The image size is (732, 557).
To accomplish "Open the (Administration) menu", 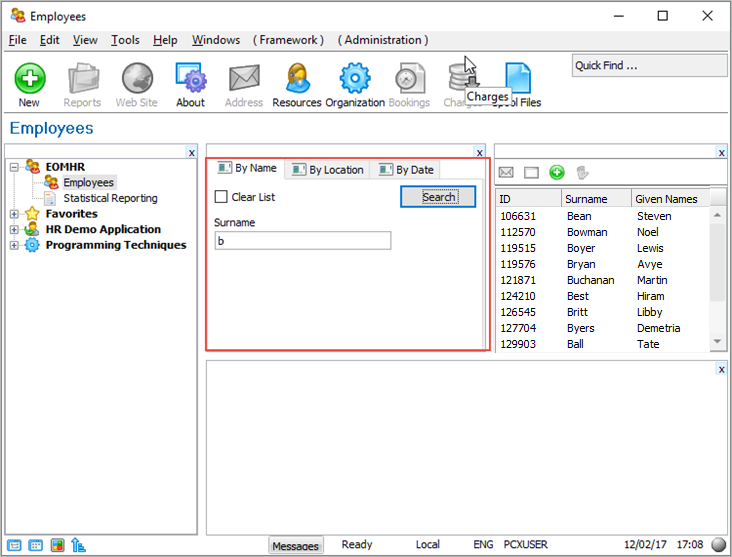I will [x=383, y=40].
